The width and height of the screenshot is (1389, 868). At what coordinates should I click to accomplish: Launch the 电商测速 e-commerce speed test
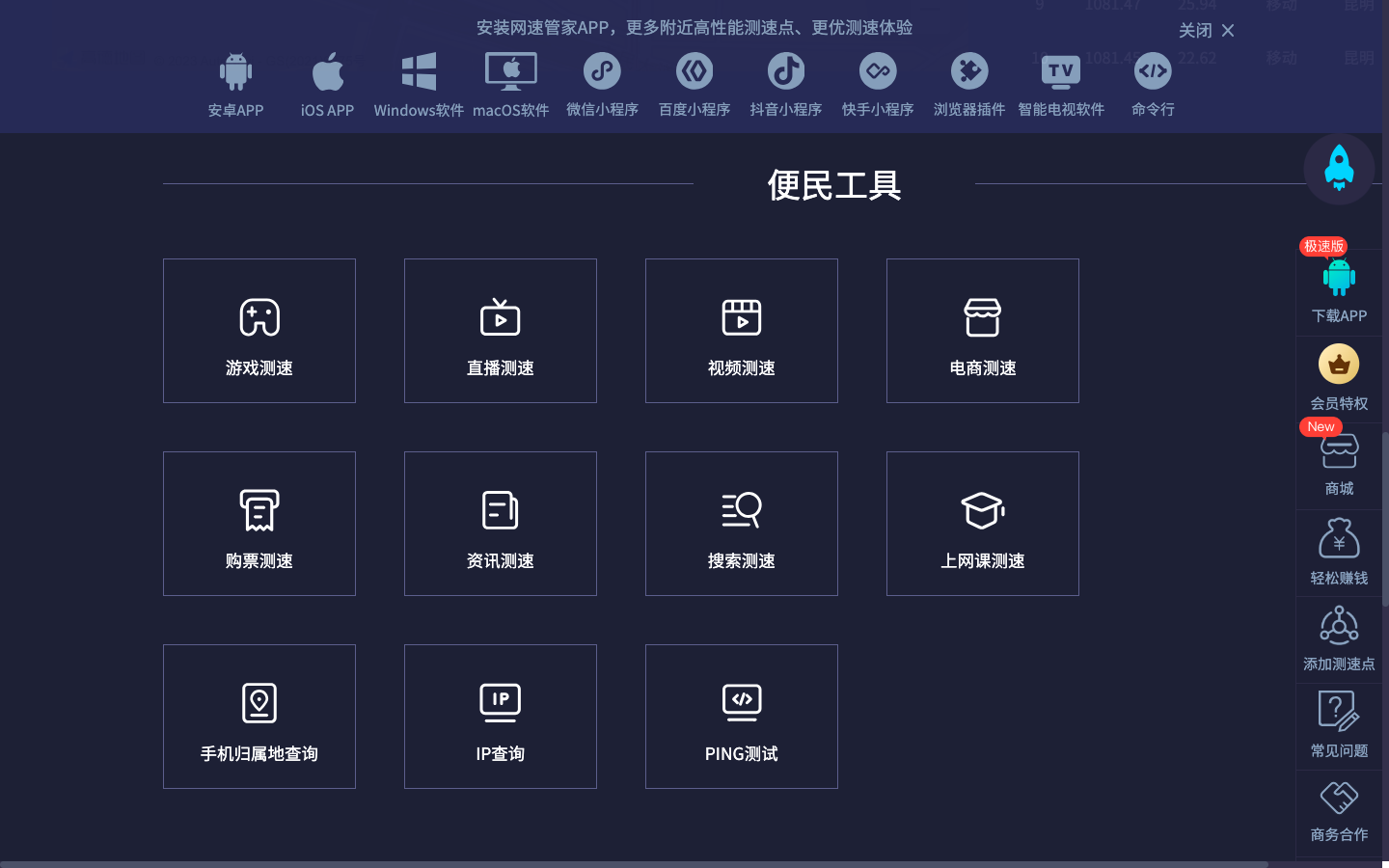982,331
